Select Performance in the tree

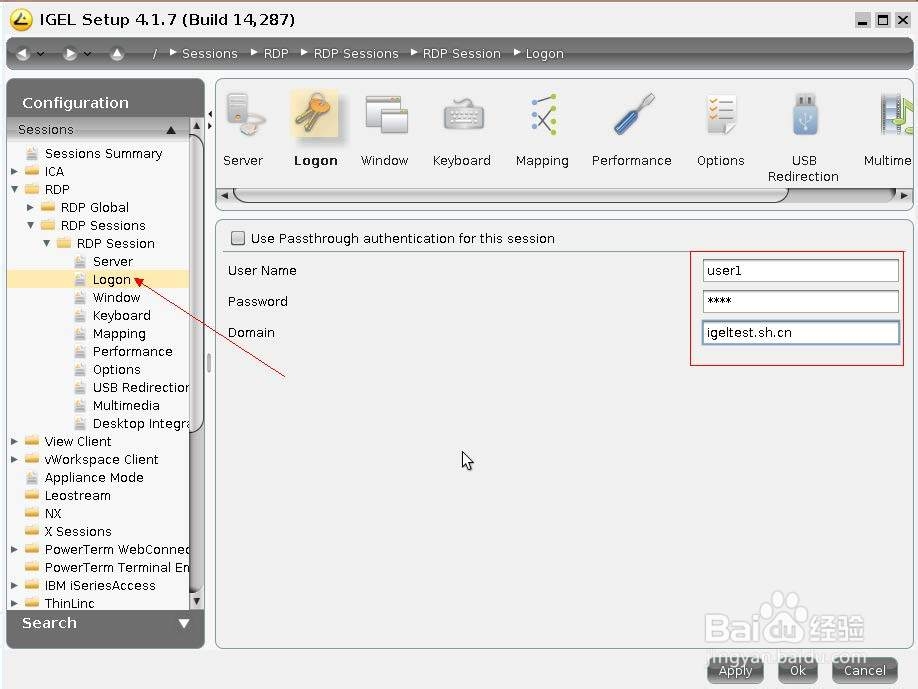(133, 352)
